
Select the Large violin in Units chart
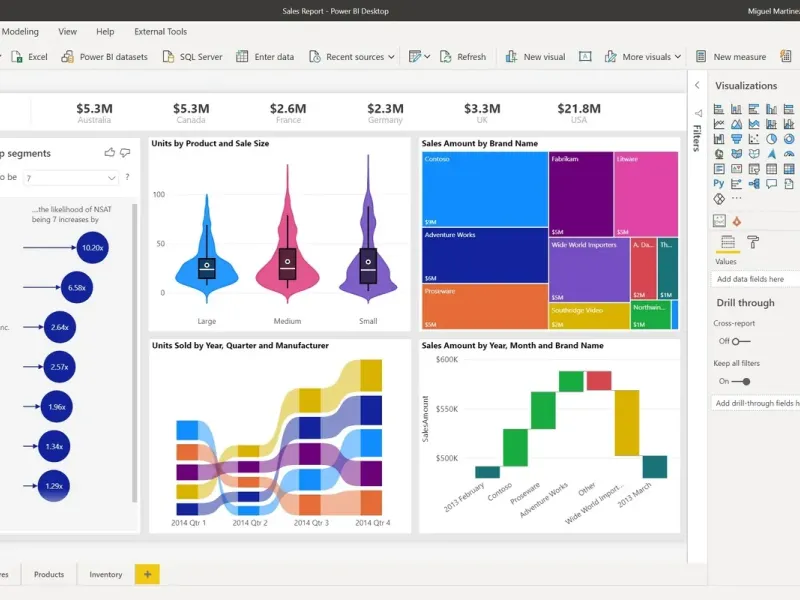click(207, 249)
